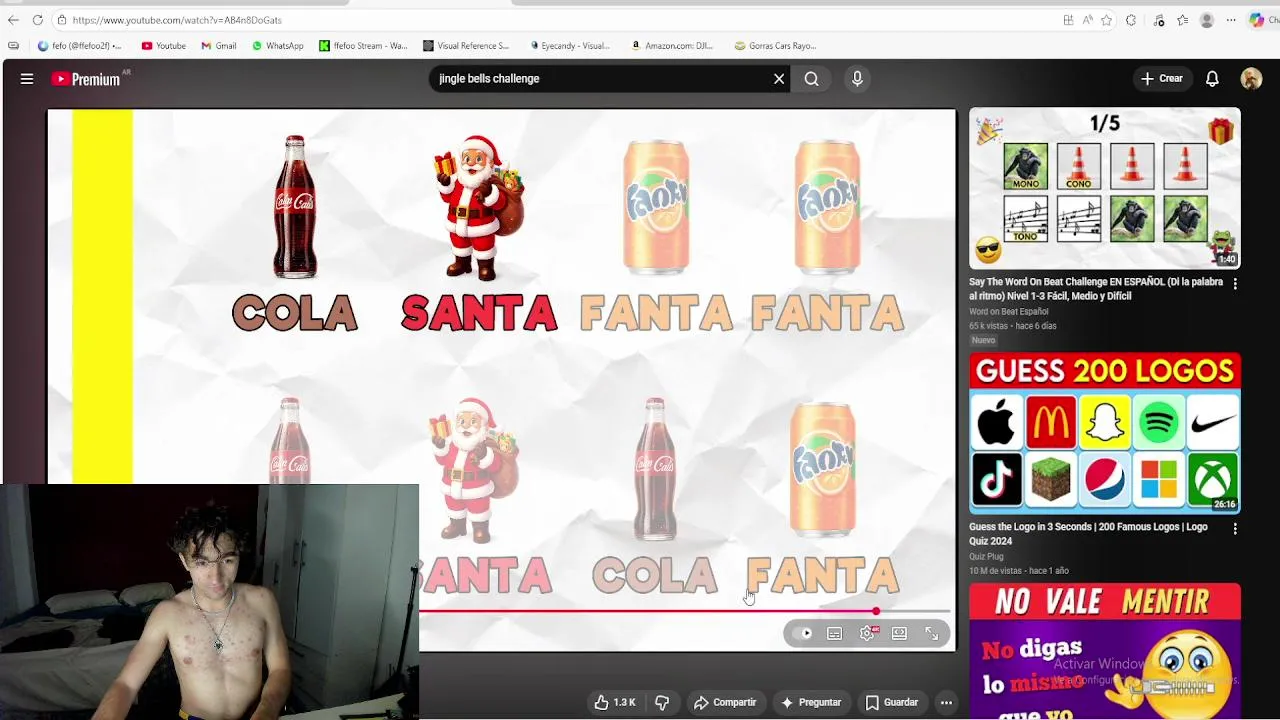Toggle read aloud icon in address bar

[1087, 20]
